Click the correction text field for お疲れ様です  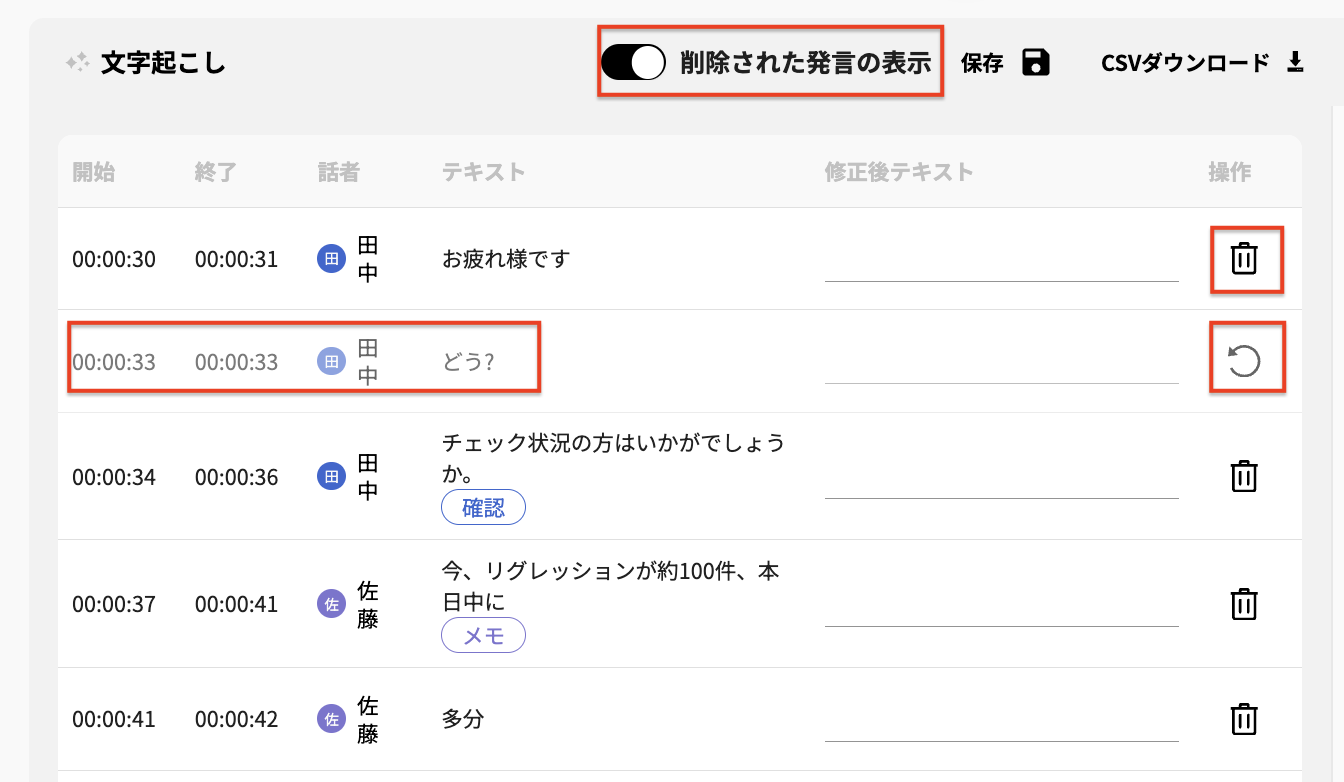tap(1001, 272)
